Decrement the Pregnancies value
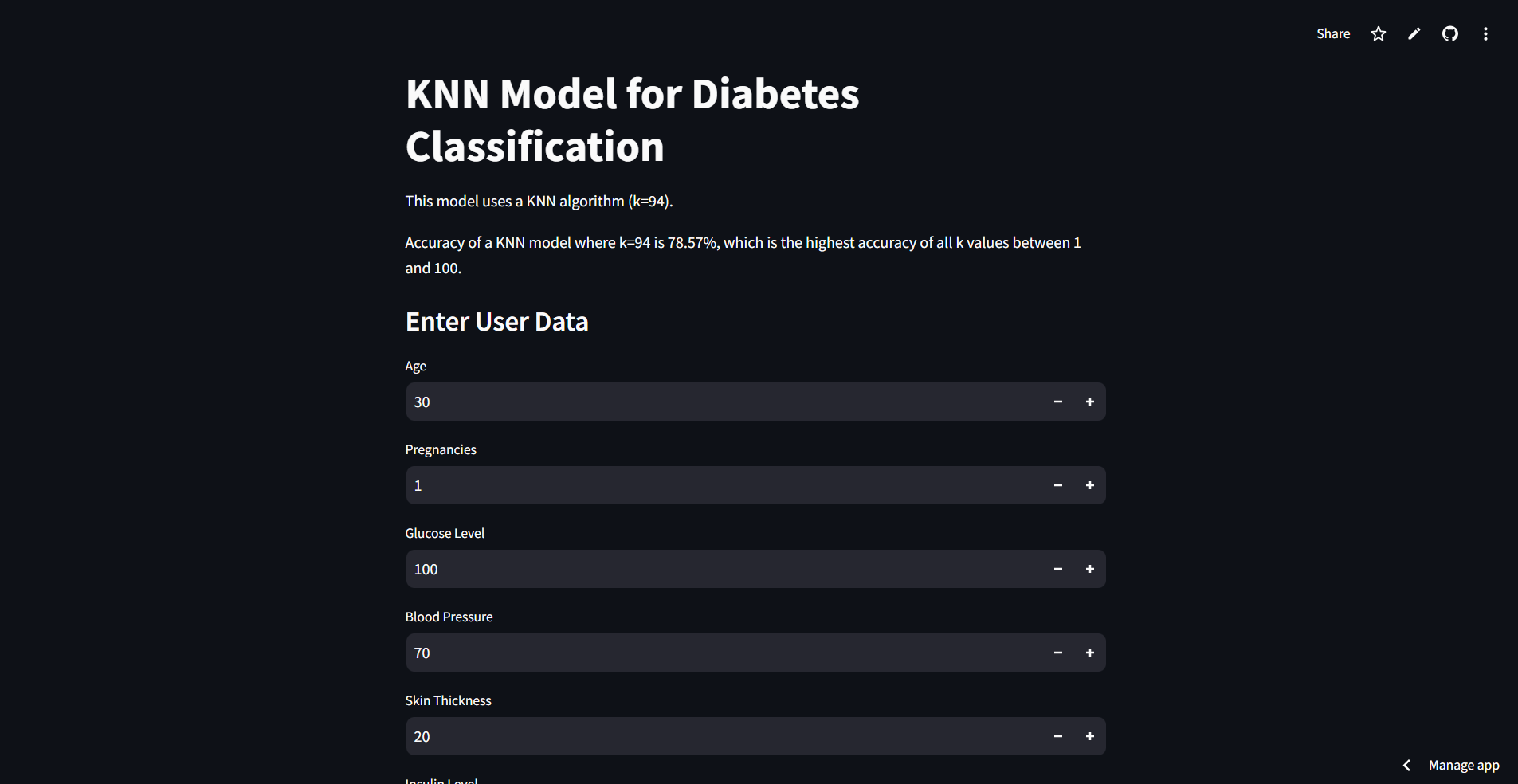This screenshot has width=1518, height=784. point(1057,485)
